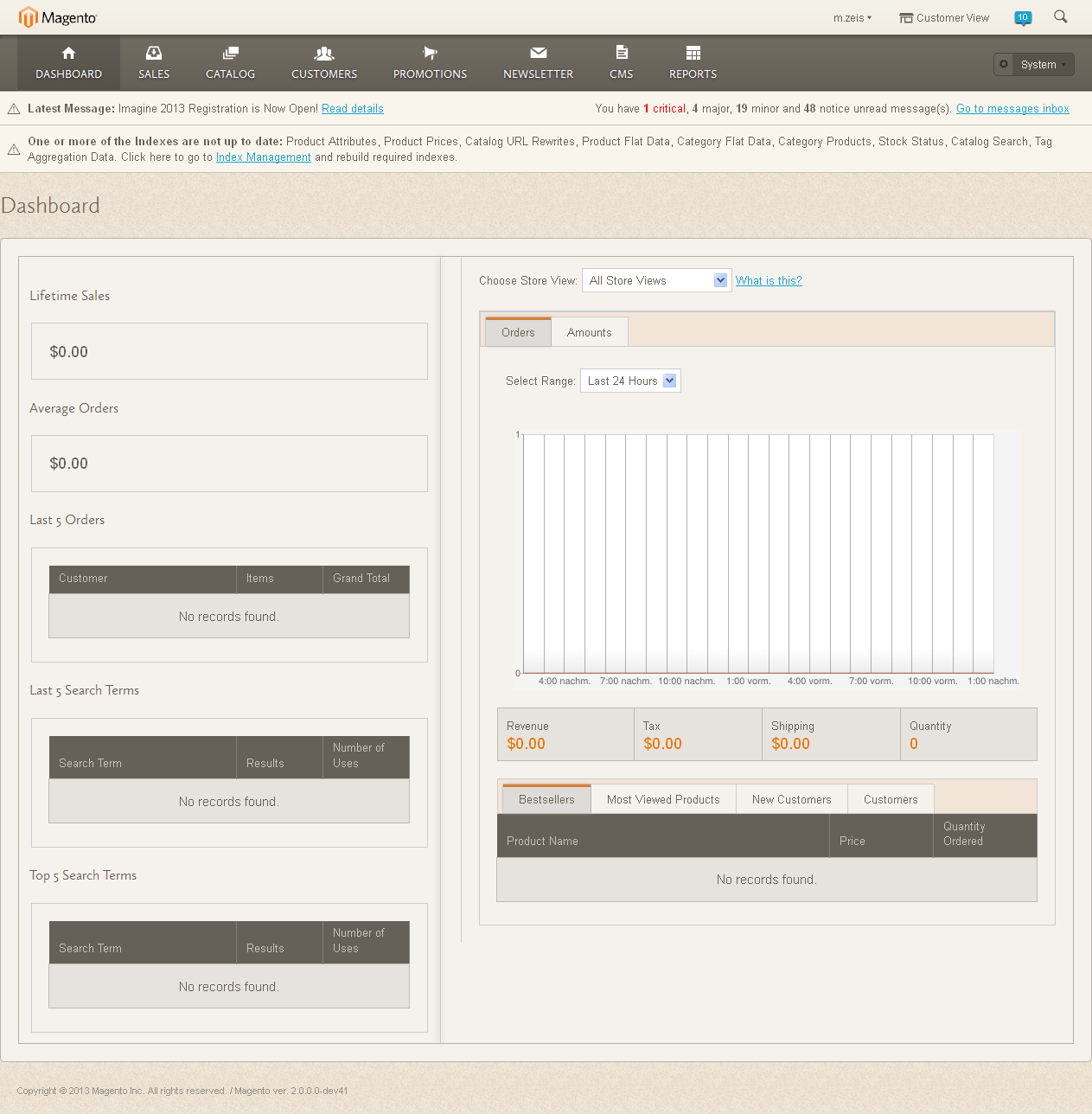The width and height of the screenshot is (1092, 1114).
Task: Click the System gear icon
Action: tap(1004, 64)
